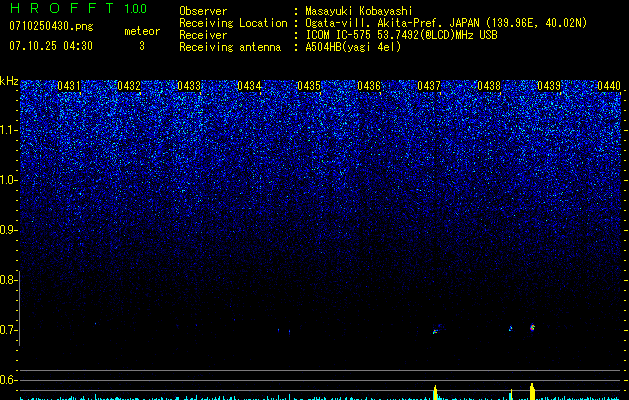Click the 1.0 kHz frequency axis label

[8, 181]
